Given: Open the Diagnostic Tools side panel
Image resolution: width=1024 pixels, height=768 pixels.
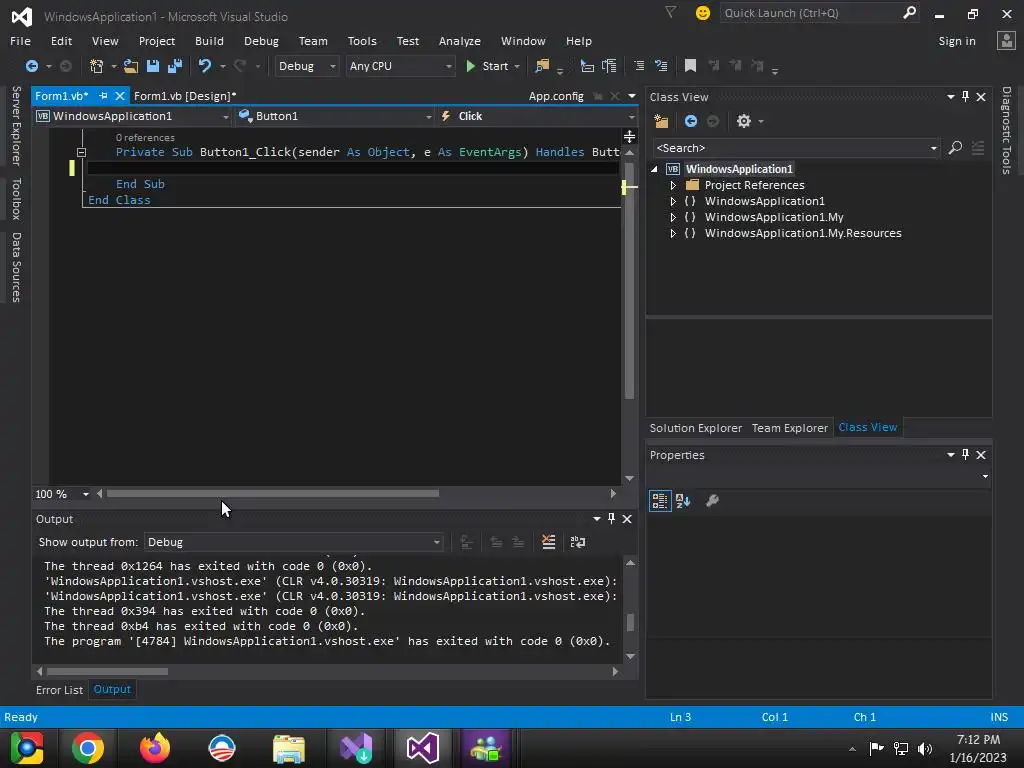Looking at the screenshot, I should pos(1006,130).
